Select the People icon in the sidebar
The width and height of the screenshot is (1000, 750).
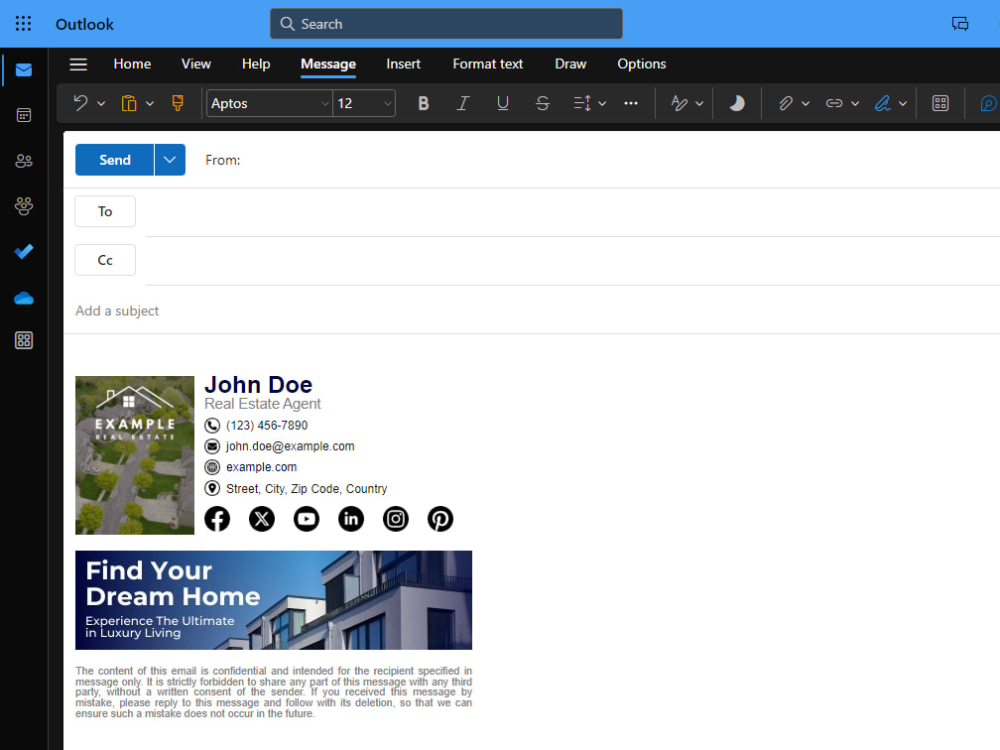click(23, 160)
